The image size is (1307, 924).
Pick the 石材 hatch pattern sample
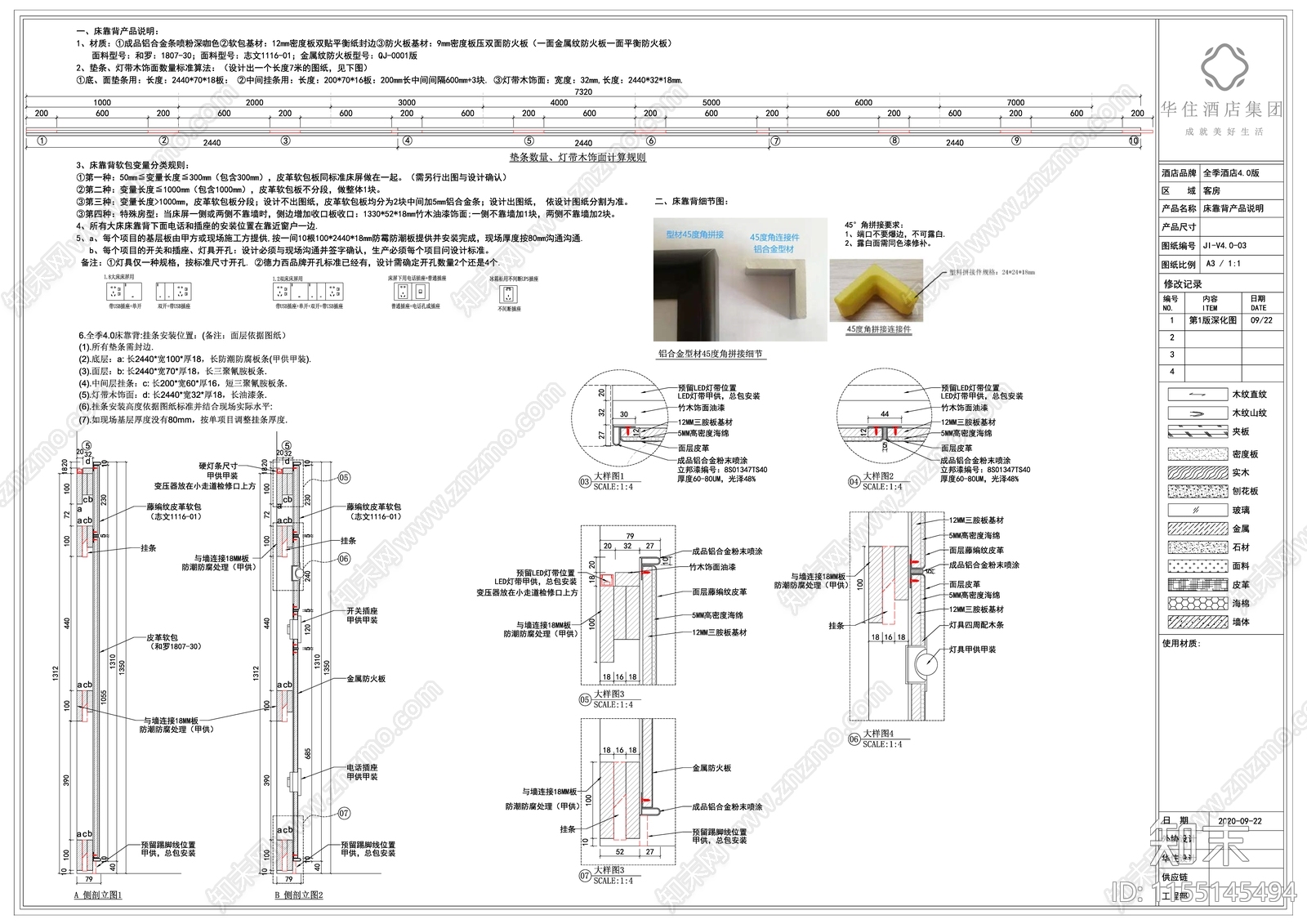click(x=1198, y=547)
